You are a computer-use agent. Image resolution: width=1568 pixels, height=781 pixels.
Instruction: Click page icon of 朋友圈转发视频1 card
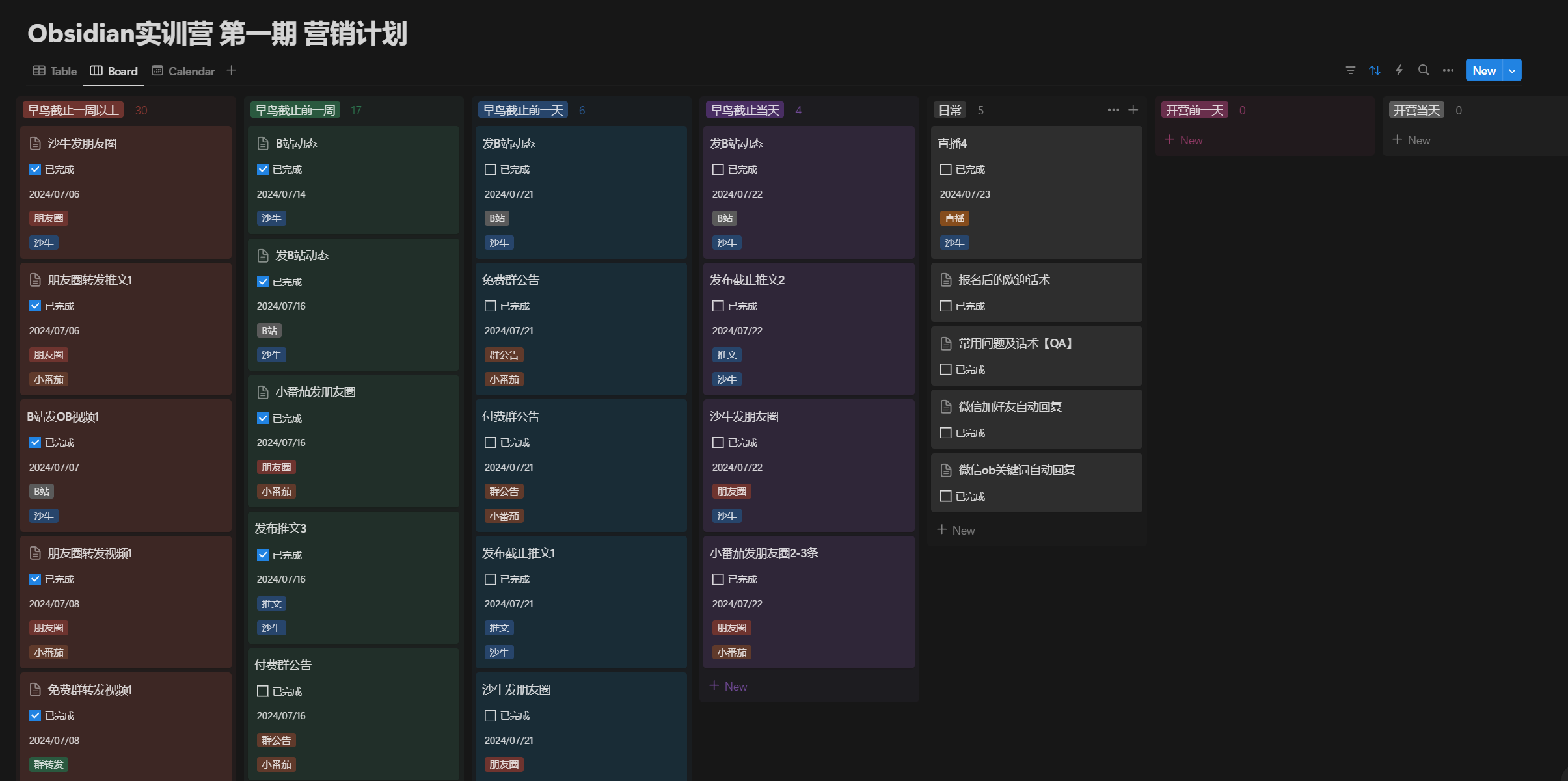(36, 553)
